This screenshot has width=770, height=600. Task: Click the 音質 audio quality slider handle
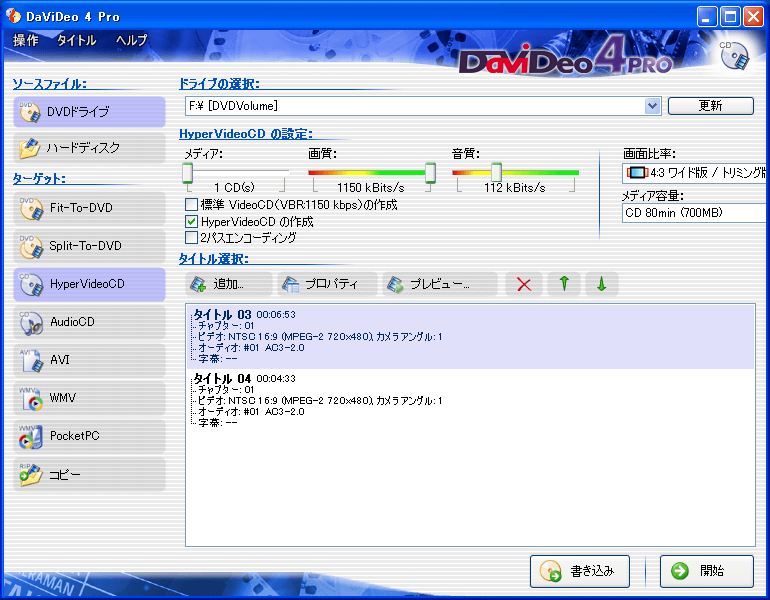[x=496, y=173]
